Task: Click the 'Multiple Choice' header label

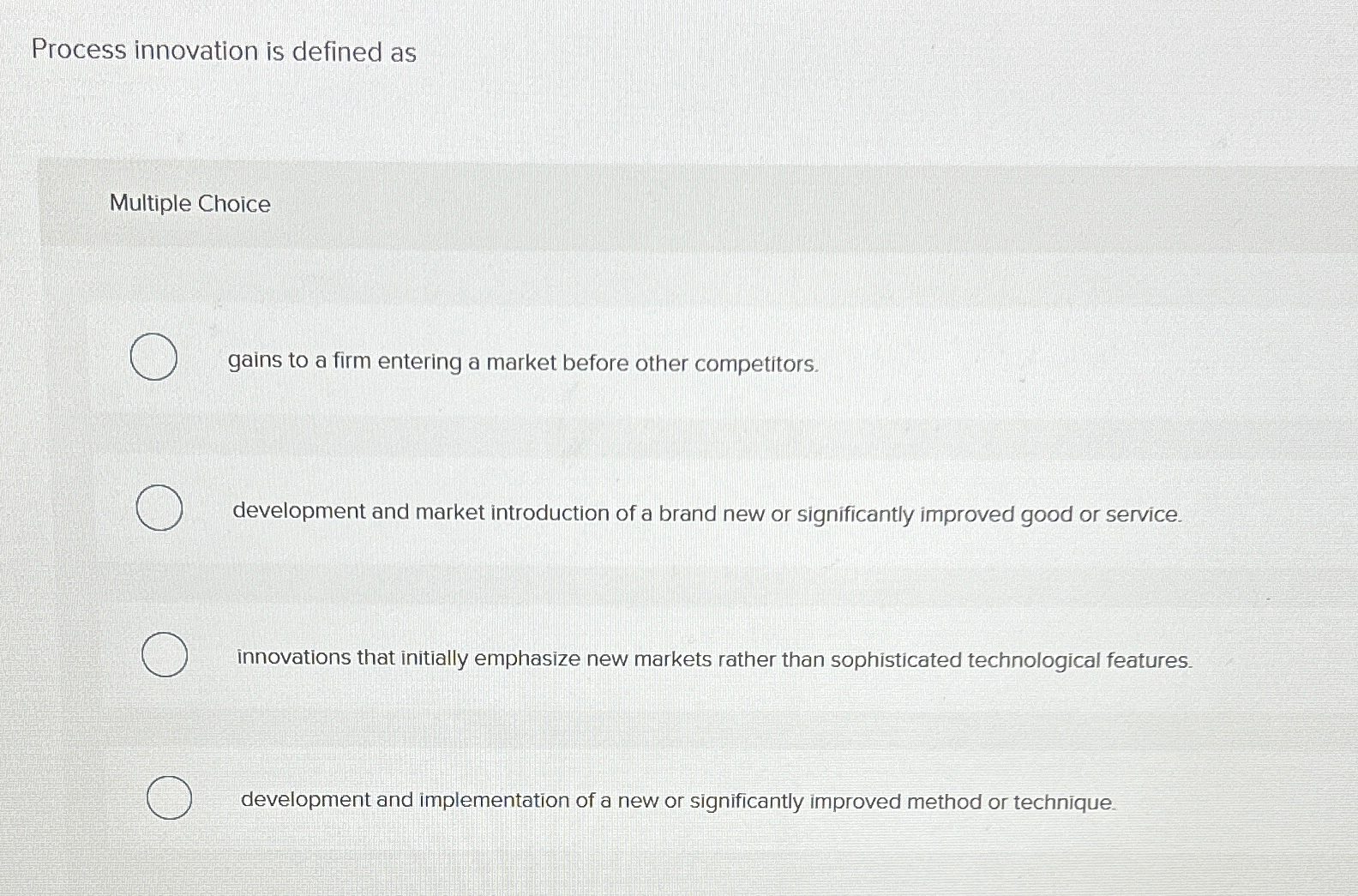Action: click(x=190, y=203)
